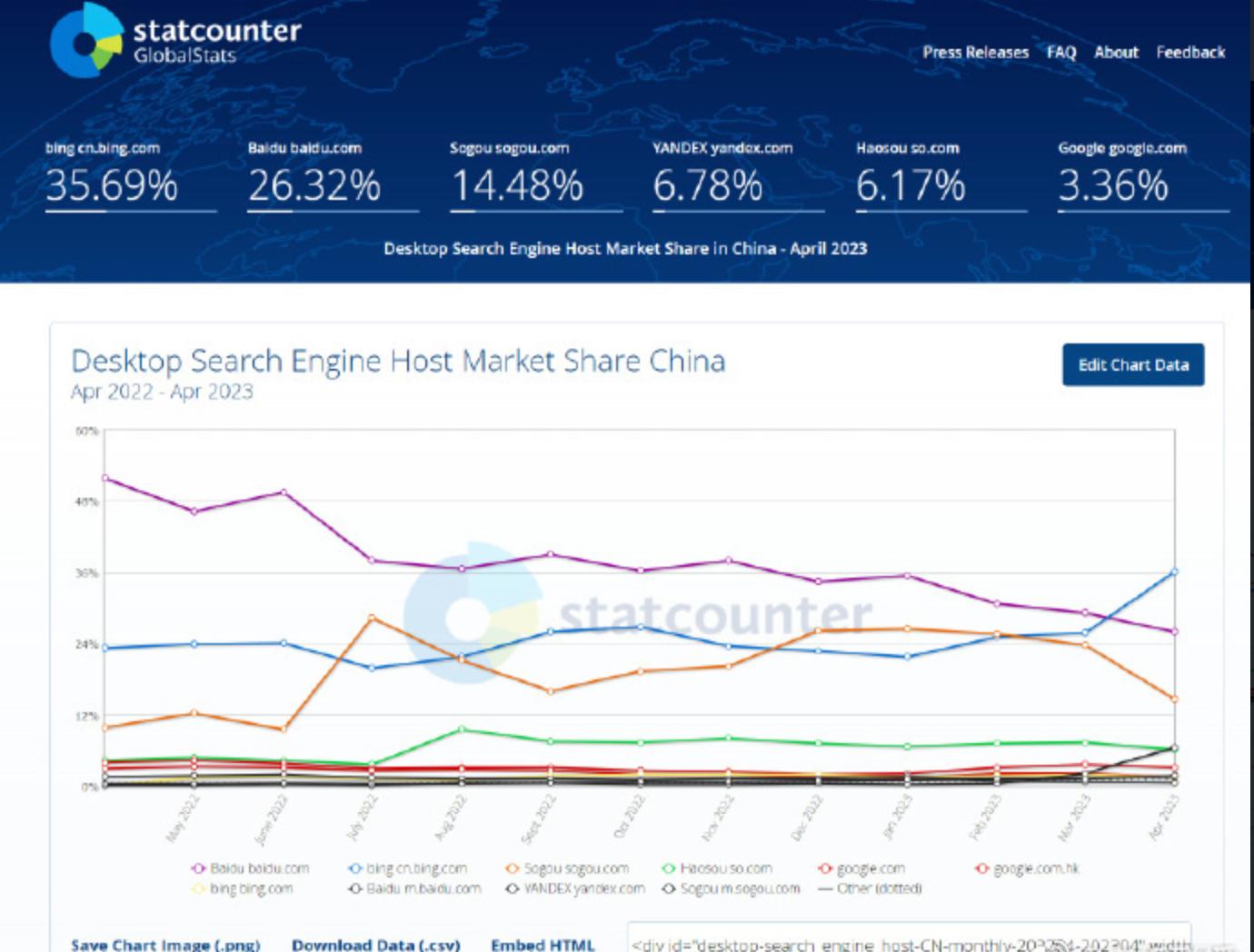
Task: Click the 'May 2022' x-axis label
Action: point(182,818)
